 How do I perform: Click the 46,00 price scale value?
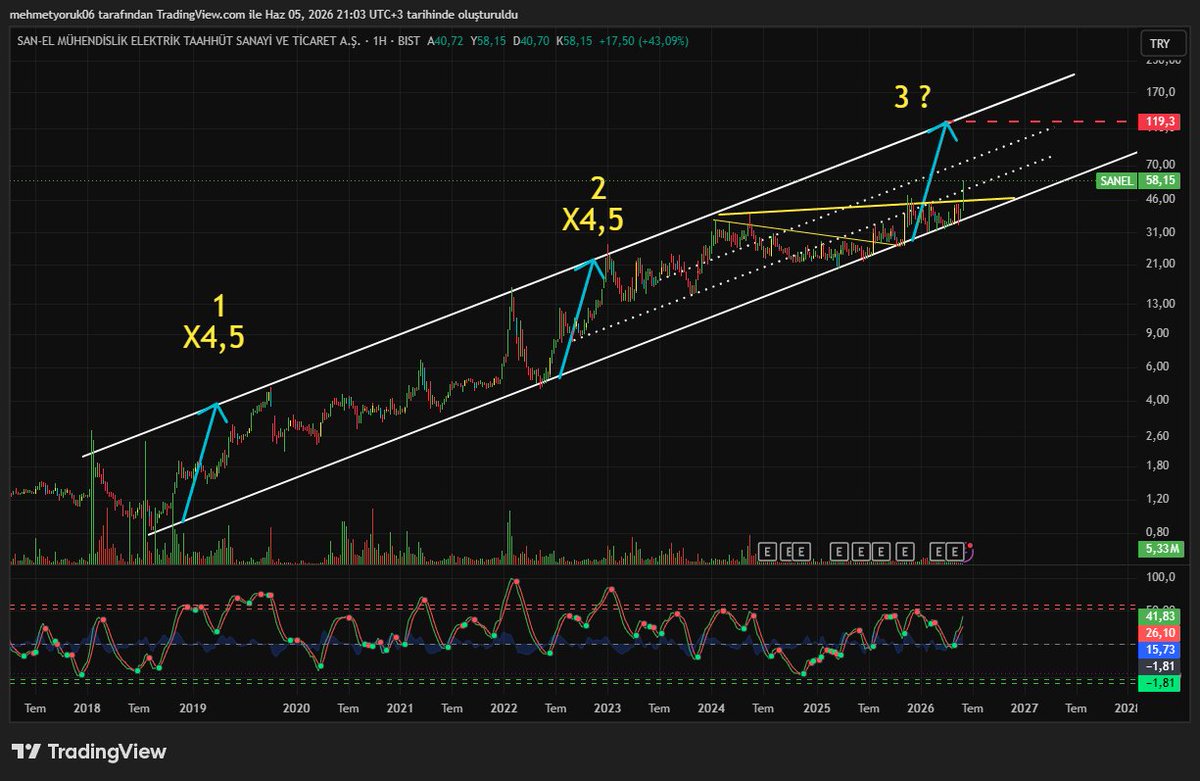1160,199
